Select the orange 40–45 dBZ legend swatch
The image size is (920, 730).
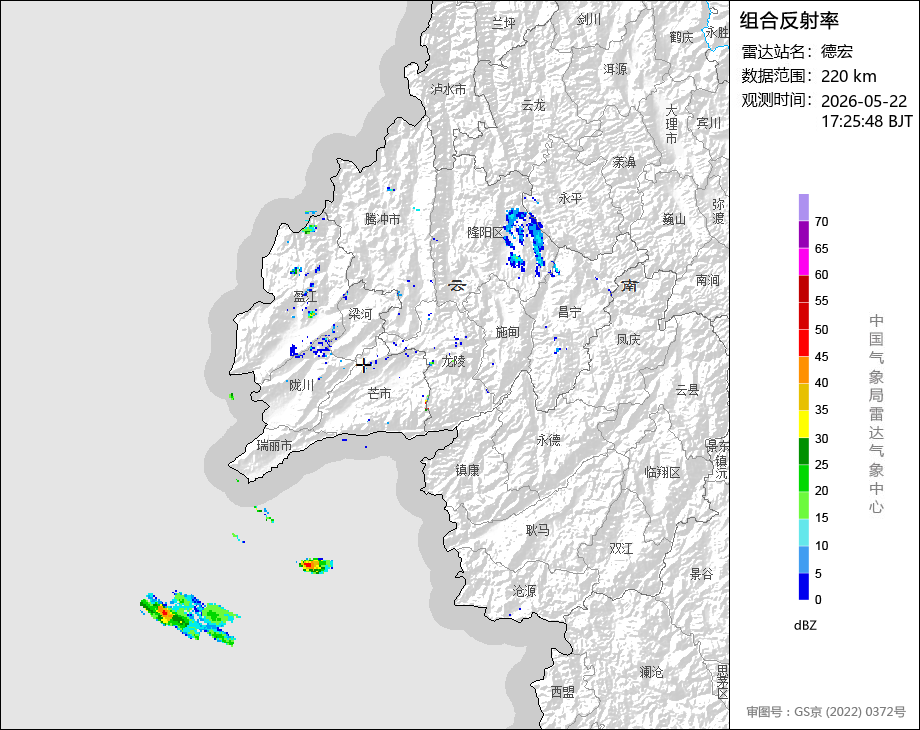804,370
